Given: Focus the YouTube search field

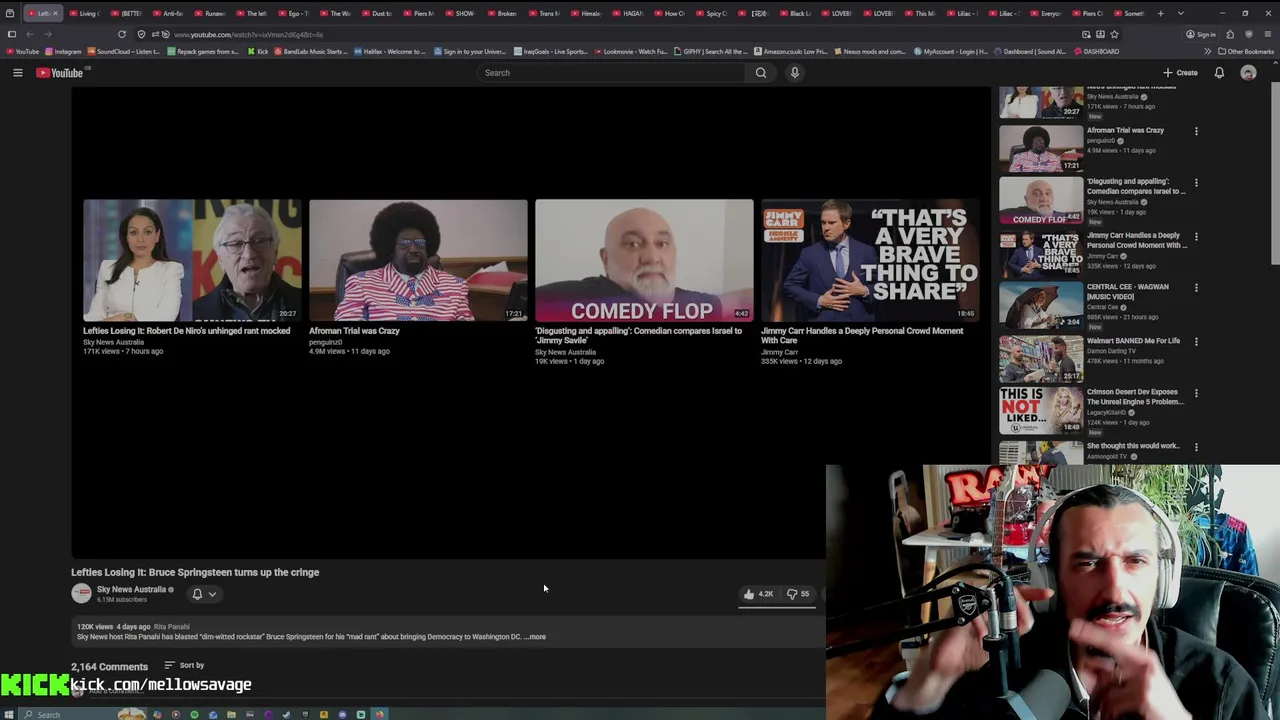Looking at the screenshot, I should point(610,72).
